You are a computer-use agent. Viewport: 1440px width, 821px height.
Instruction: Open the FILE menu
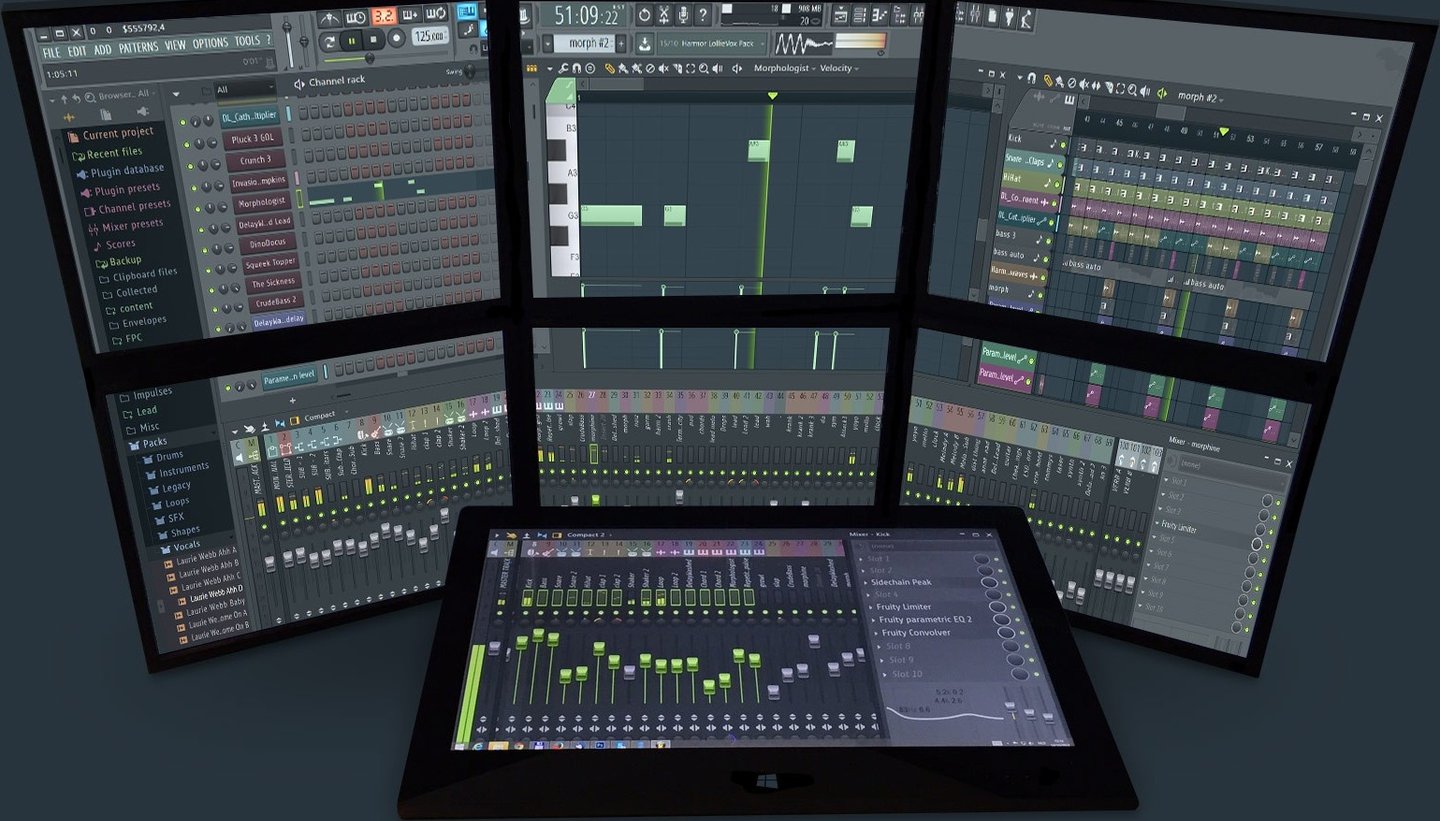[51, 52]
